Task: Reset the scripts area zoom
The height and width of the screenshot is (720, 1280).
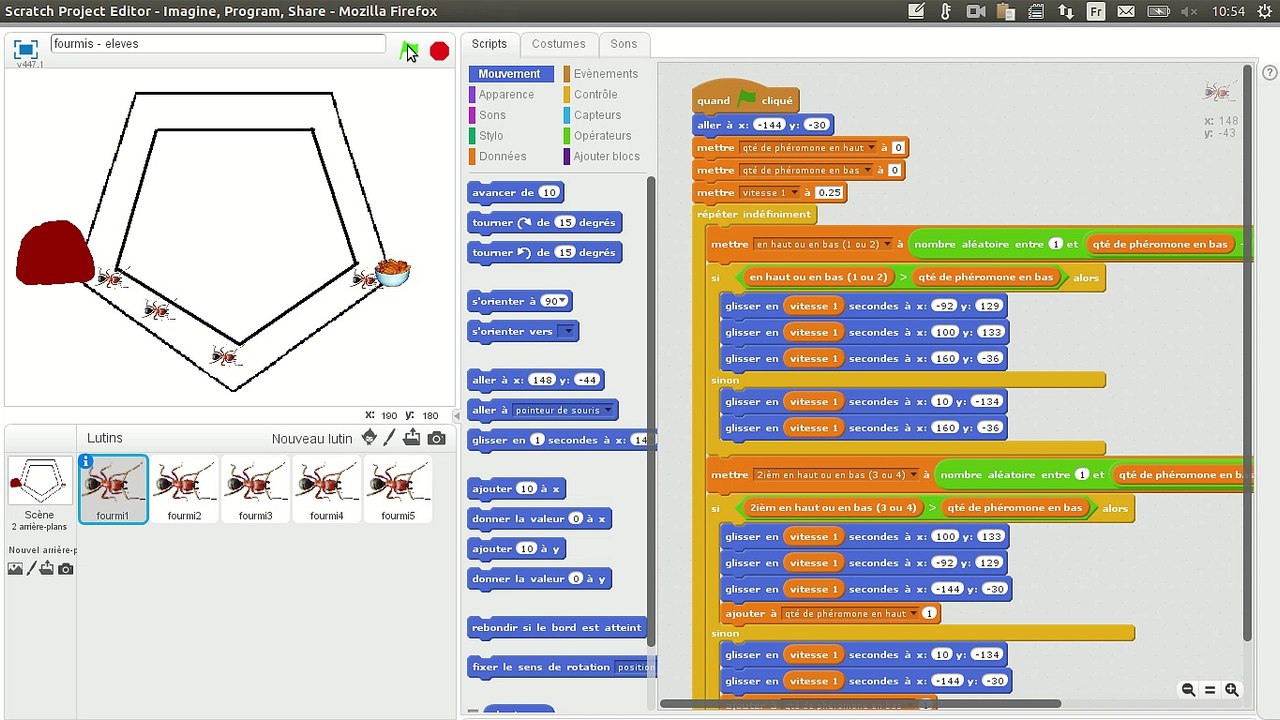Action: 1210,690
